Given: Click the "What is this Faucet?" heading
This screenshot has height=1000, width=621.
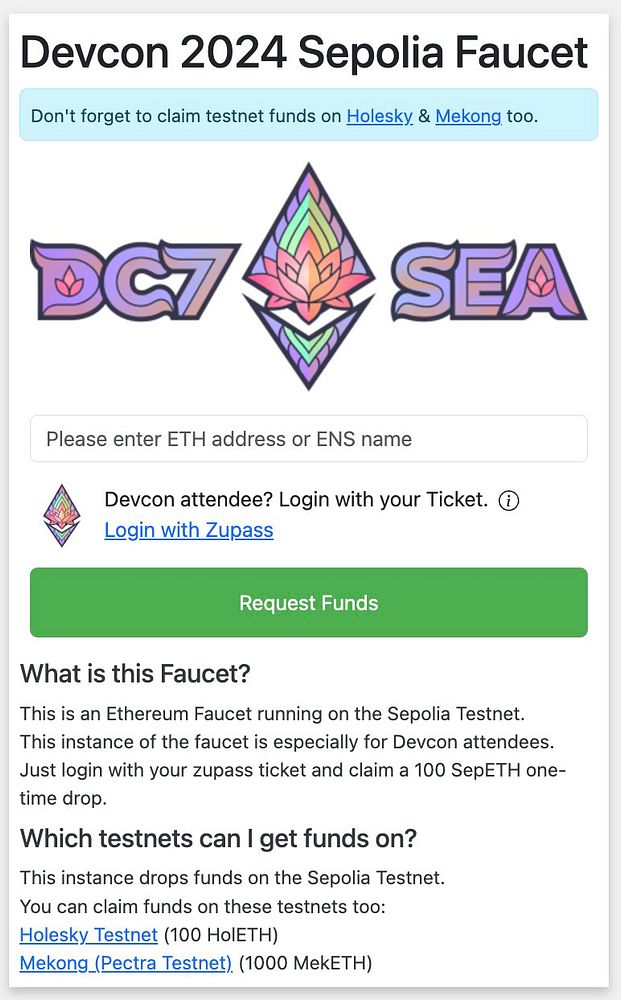Looking at the screenshot, I should tap(135, 674).
